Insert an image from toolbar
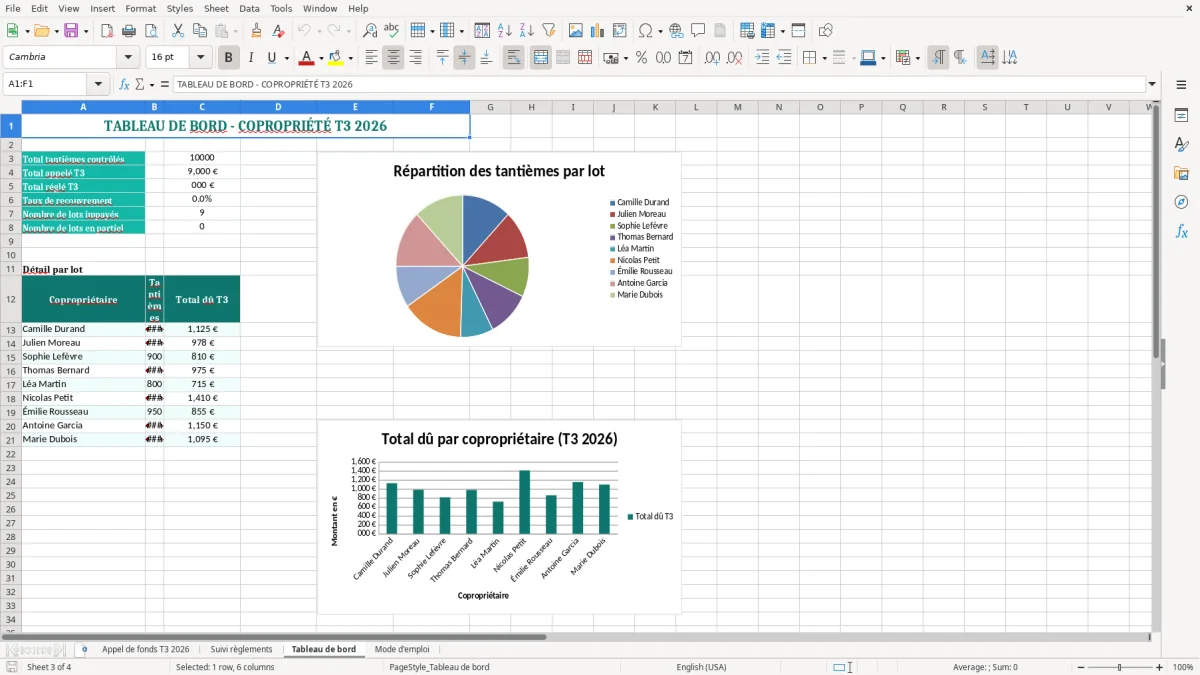The height and width of the screenshot is (675, 1200). [x=576, y=31]
